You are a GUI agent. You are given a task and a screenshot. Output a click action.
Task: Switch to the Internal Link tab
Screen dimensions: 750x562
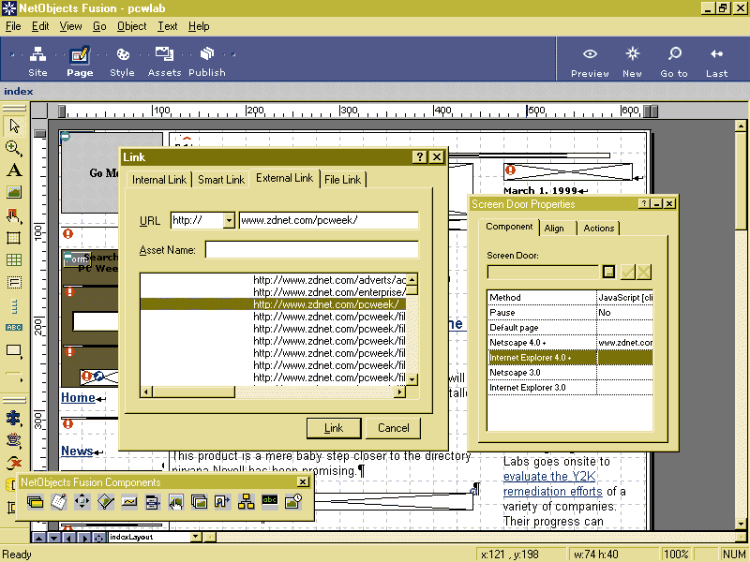[x=159, y=180]
